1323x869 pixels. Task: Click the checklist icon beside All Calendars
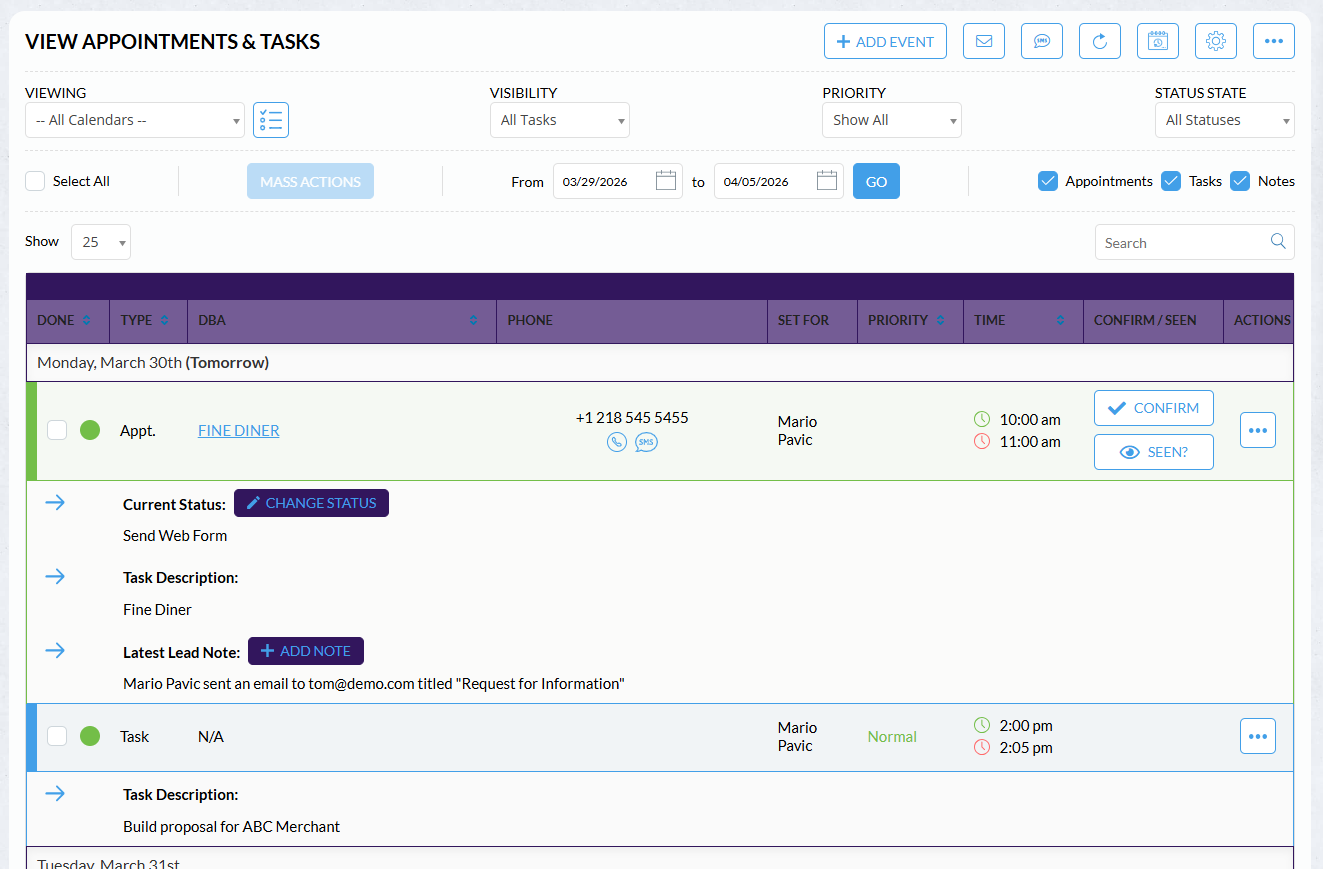pos(270,120)
